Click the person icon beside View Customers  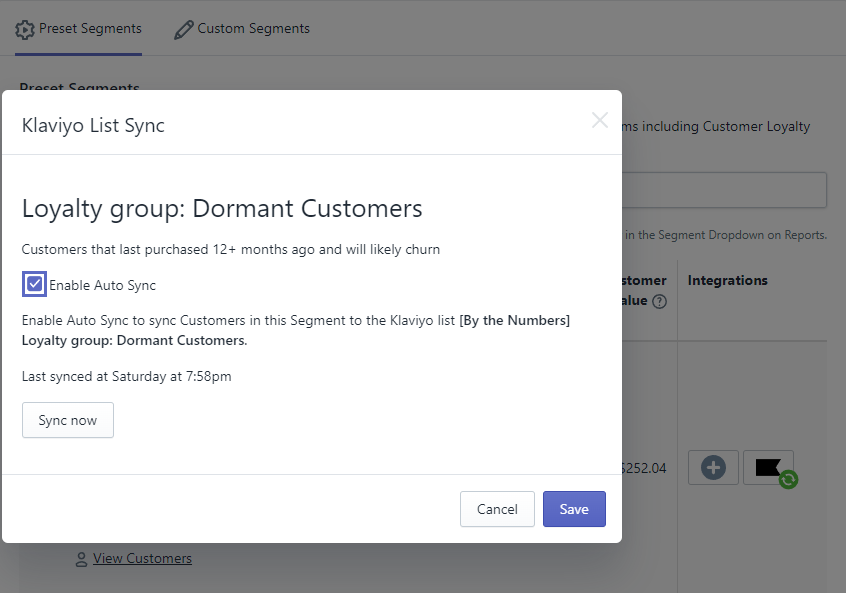tap(81, 560)
